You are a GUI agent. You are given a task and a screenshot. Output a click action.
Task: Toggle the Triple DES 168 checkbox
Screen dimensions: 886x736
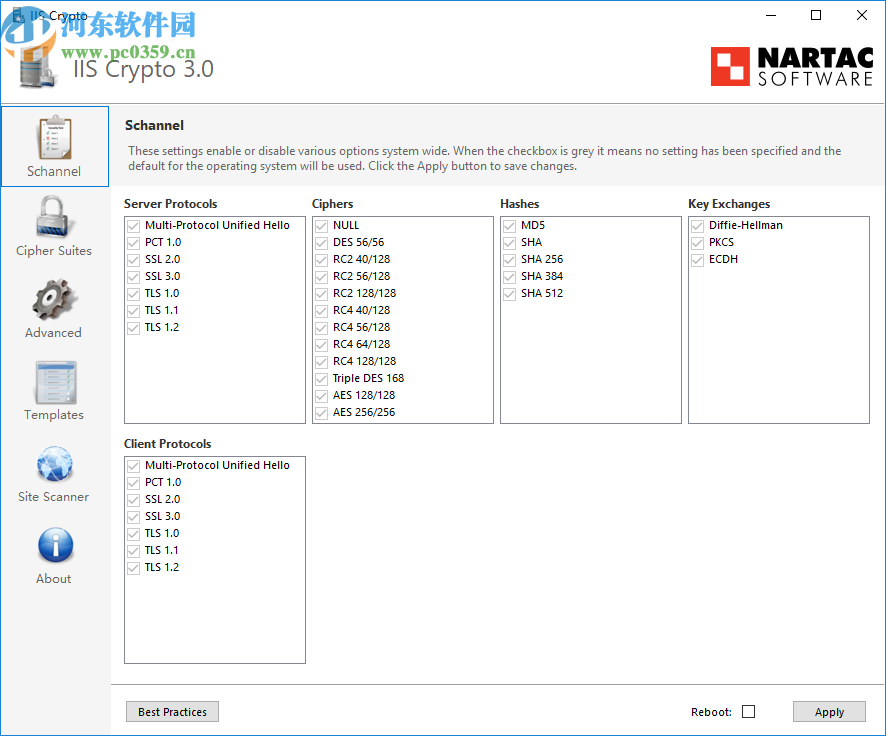pos(322,378)
